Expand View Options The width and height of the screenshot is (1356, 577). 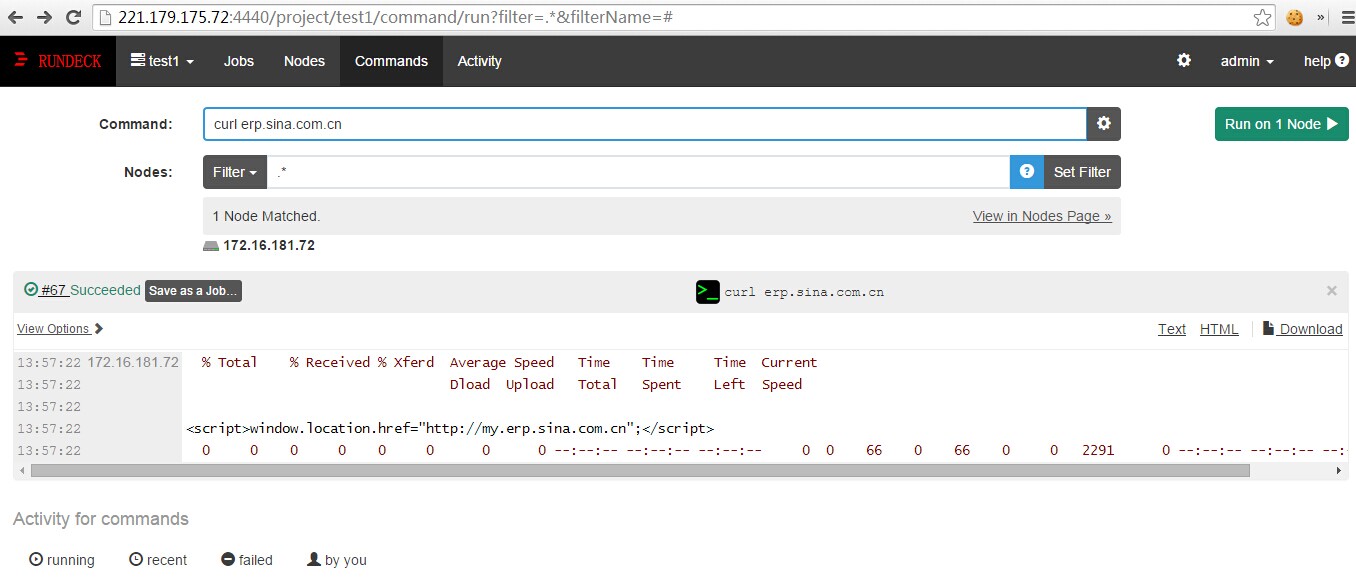tap(60, 329)
